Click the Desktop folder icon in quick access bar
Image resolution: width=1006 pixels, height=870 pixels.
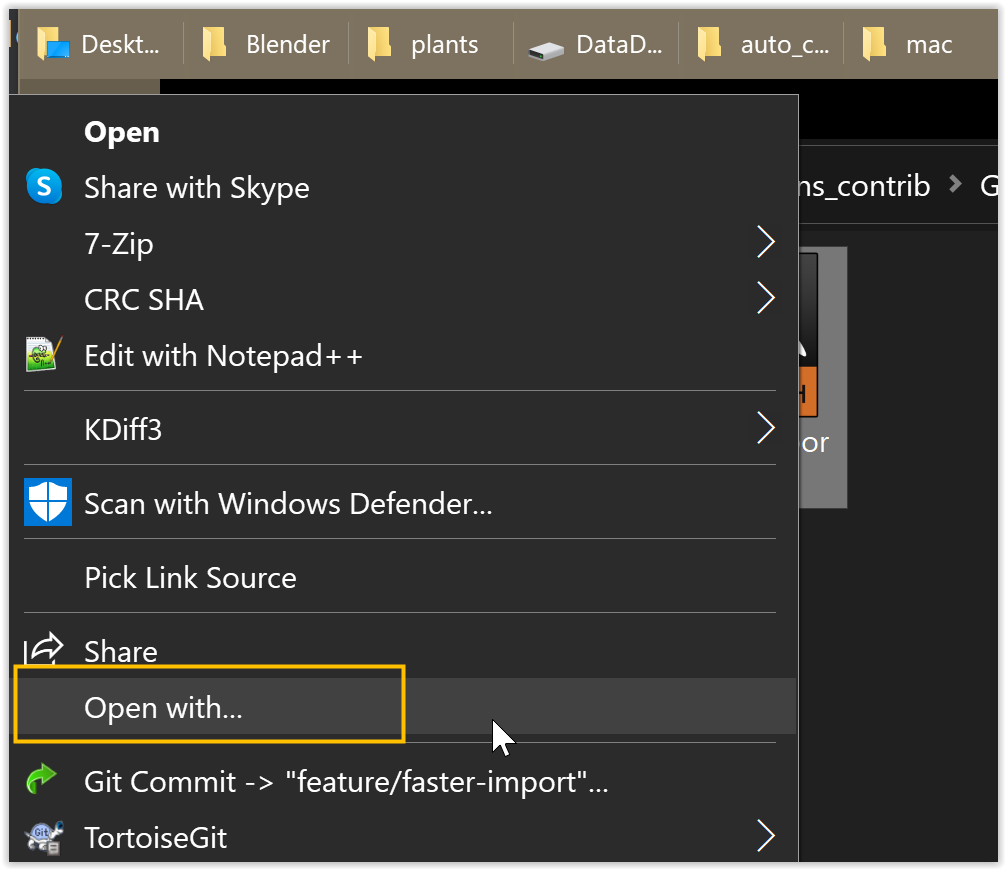(x=53, y=44)
